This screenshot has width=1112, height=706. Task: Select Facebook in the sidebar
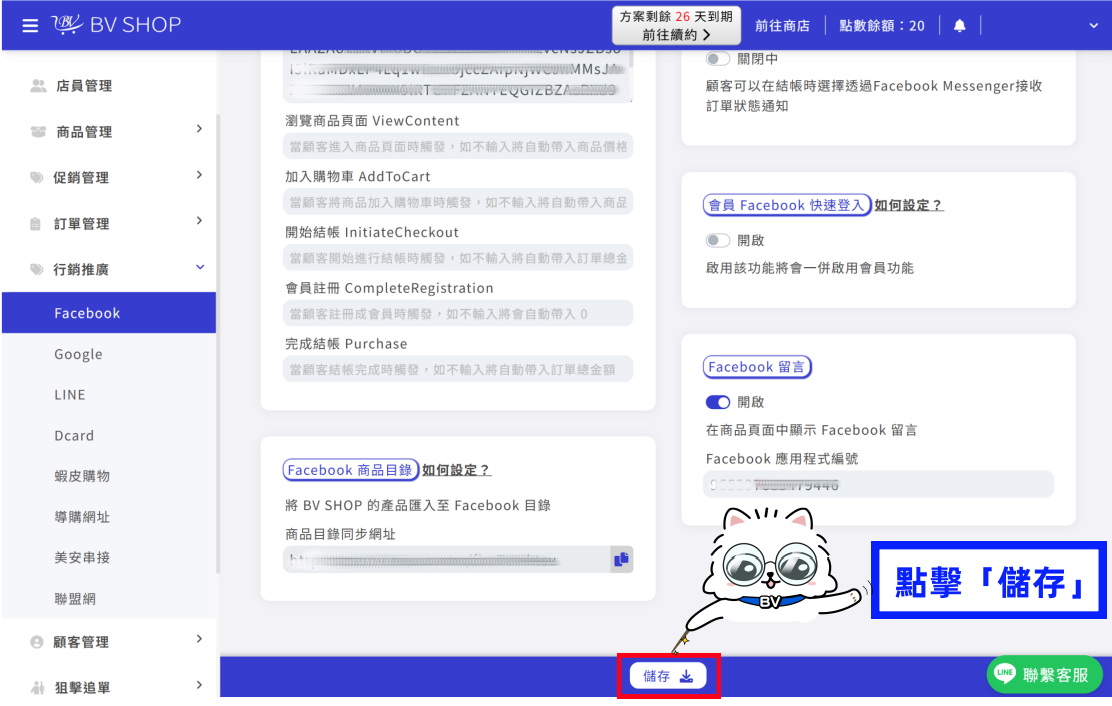coord(109,313)
